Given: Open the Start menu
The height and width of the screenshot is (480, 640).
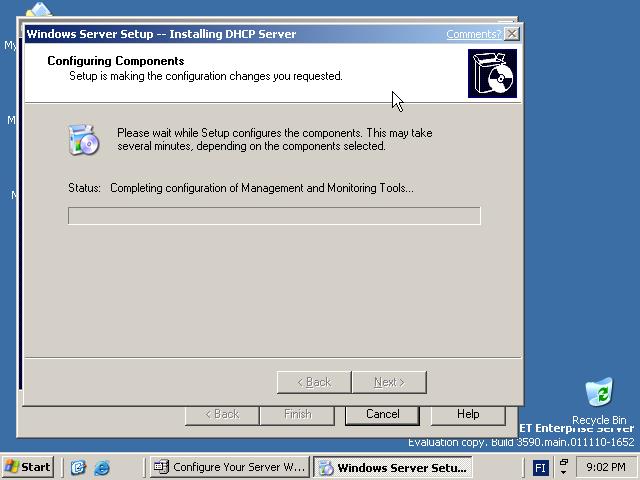Looking at the screenshot, I should [x=27, y=467].
